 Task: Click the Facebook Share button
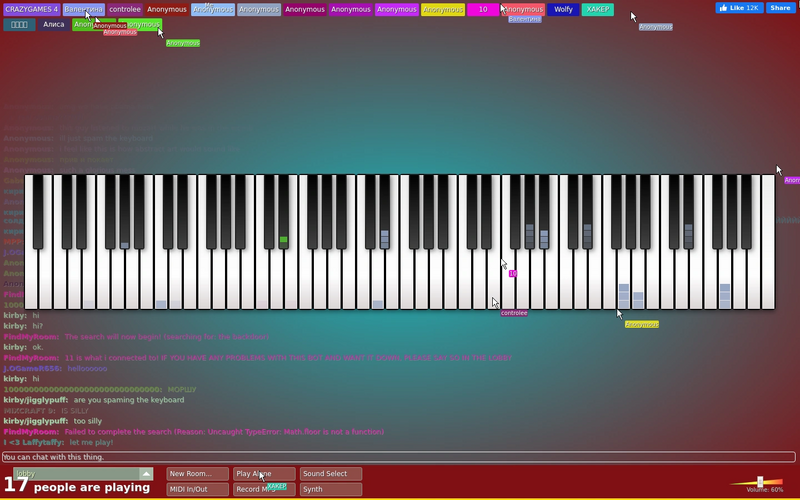[781, 8]
